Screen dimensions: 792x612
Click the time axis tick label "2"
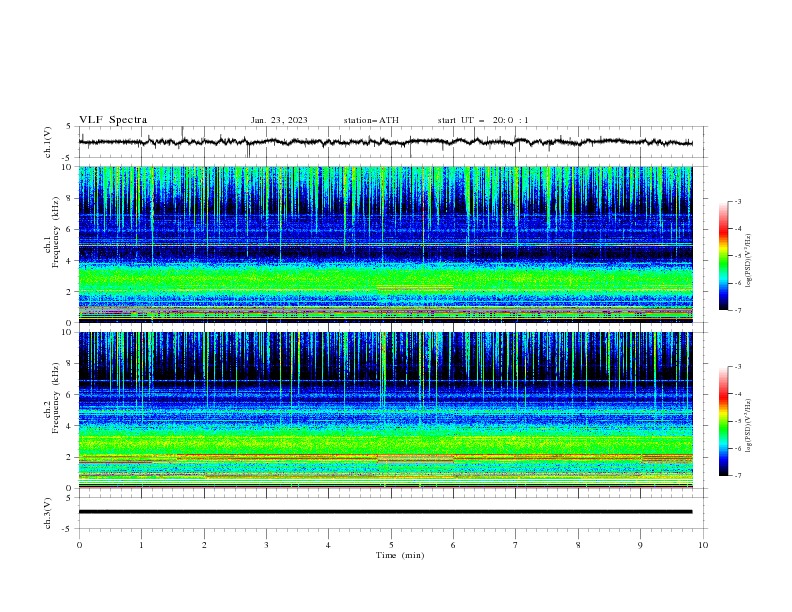[x=204, y=545]
